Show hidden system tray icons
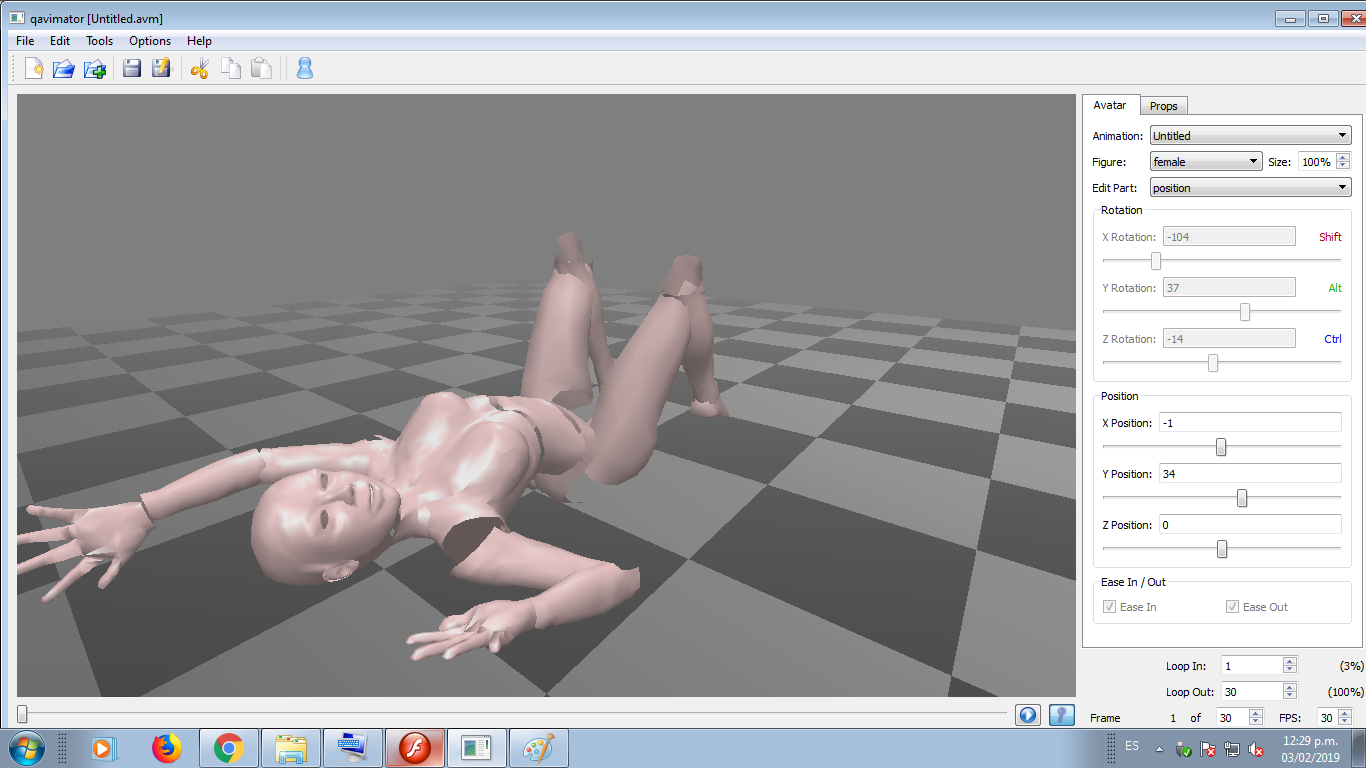This screenshot has width=1366, height=768. 1160,748
